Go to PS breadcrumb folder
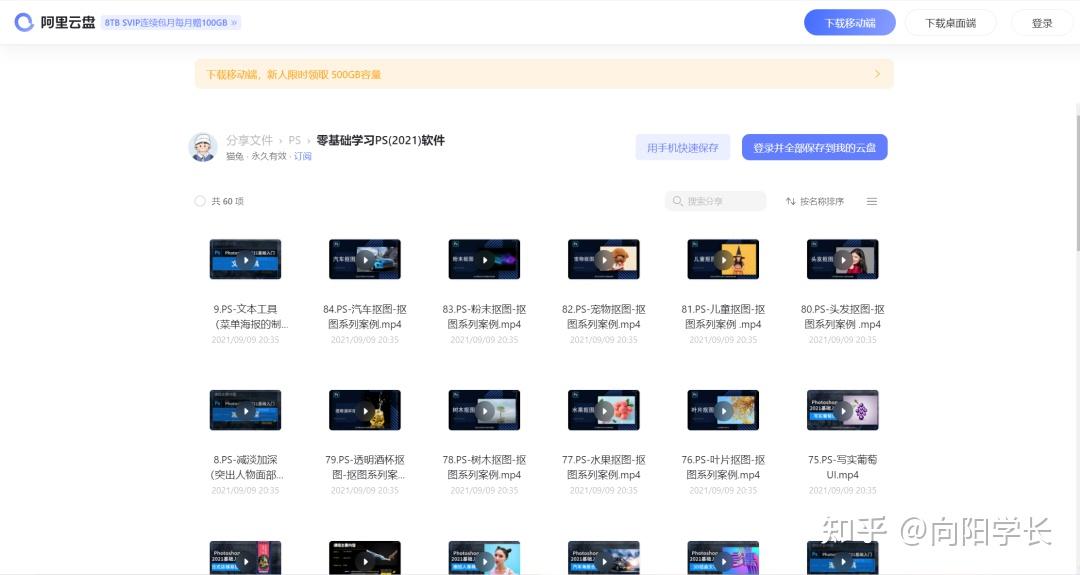This screenshot has height=575, width=1080. click(295, 140)
